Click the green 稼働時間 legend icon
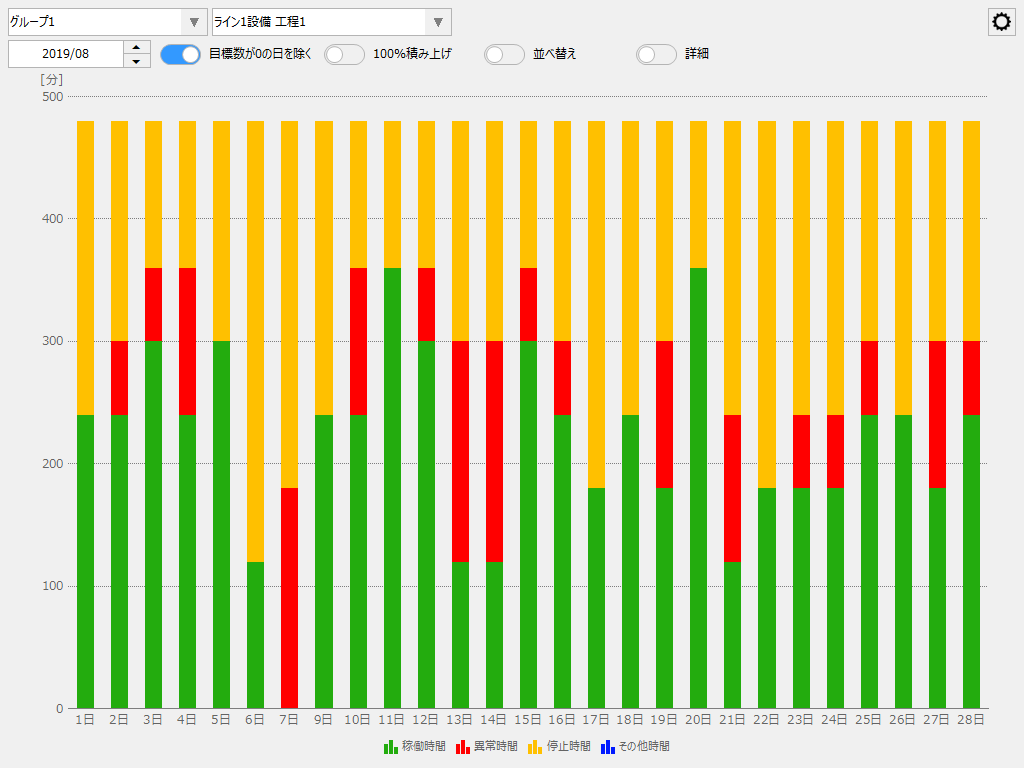This screenshot has width=1024, height=768. pos(390,746)
